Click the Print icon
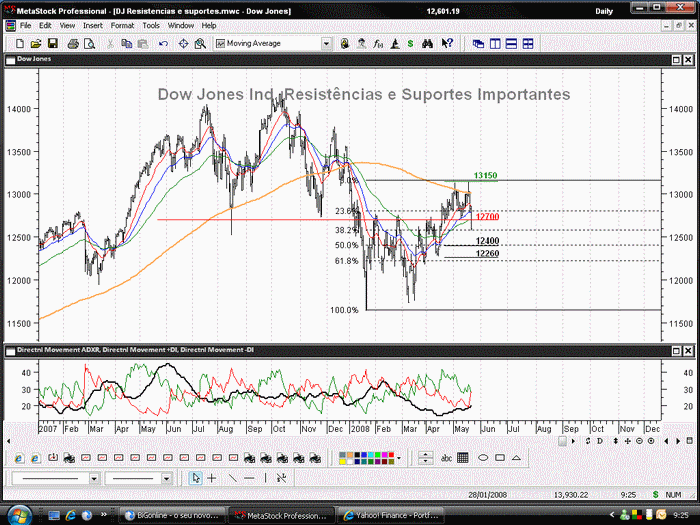 click(73, 44)
